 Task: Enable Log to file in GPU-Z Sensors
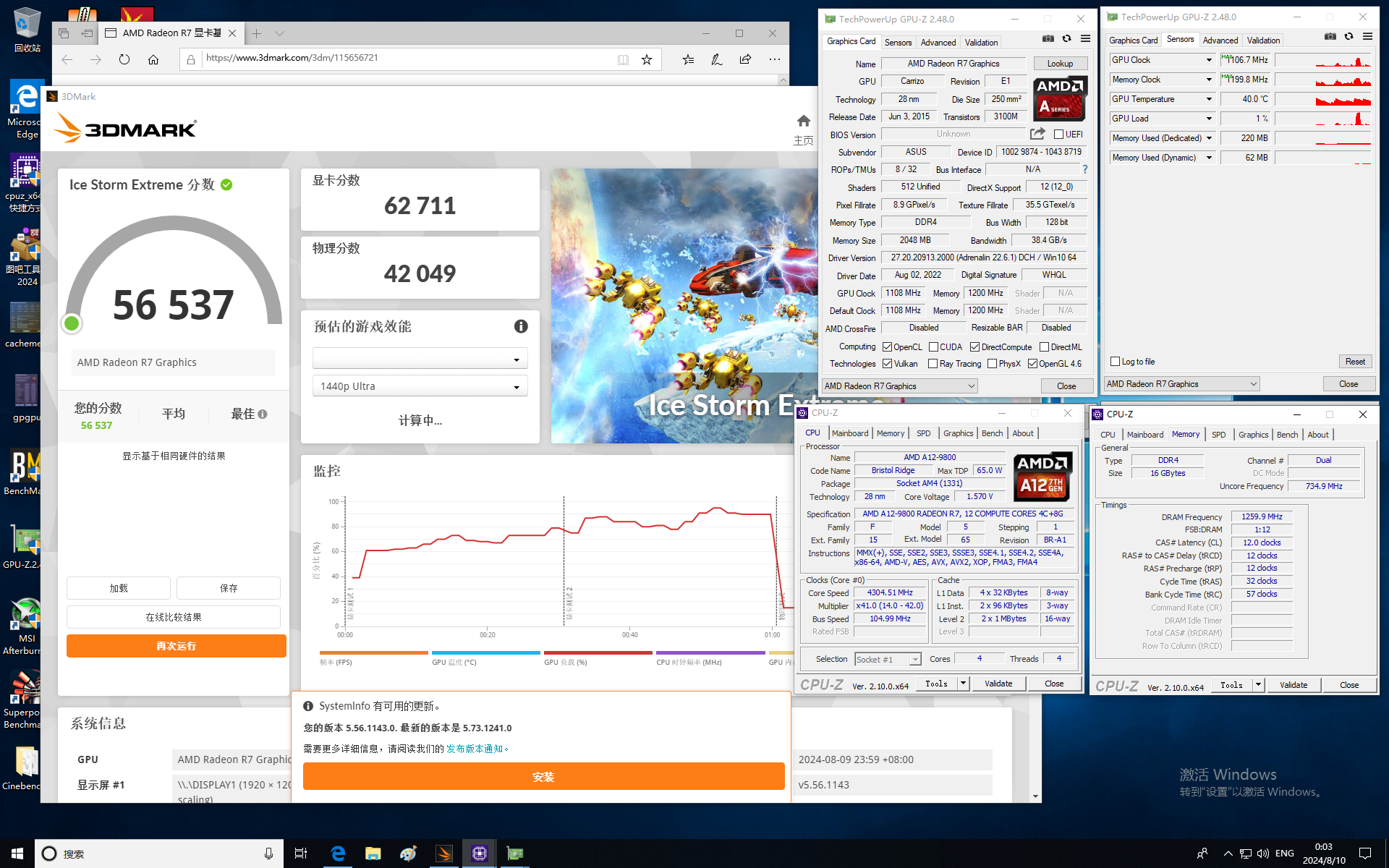click(1115, 362)
